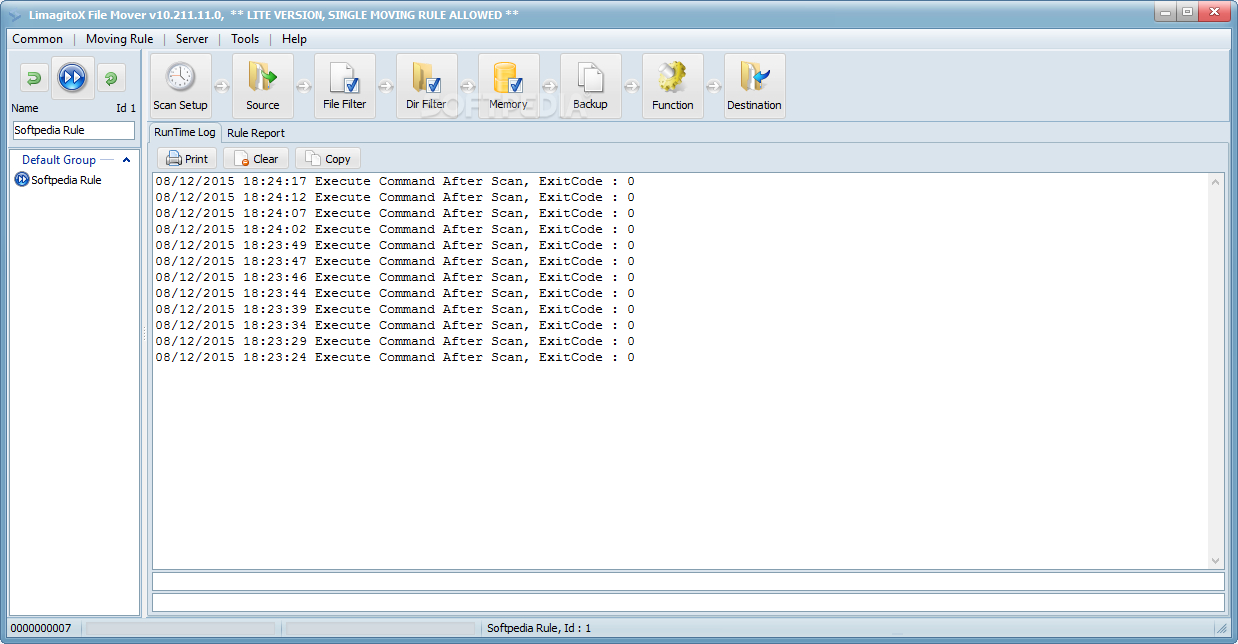Image resolution: width=1238 pixels, height=644 pixels.
Task: Click the window resize grip in status bar
Action: click(x=1221, y=628)
